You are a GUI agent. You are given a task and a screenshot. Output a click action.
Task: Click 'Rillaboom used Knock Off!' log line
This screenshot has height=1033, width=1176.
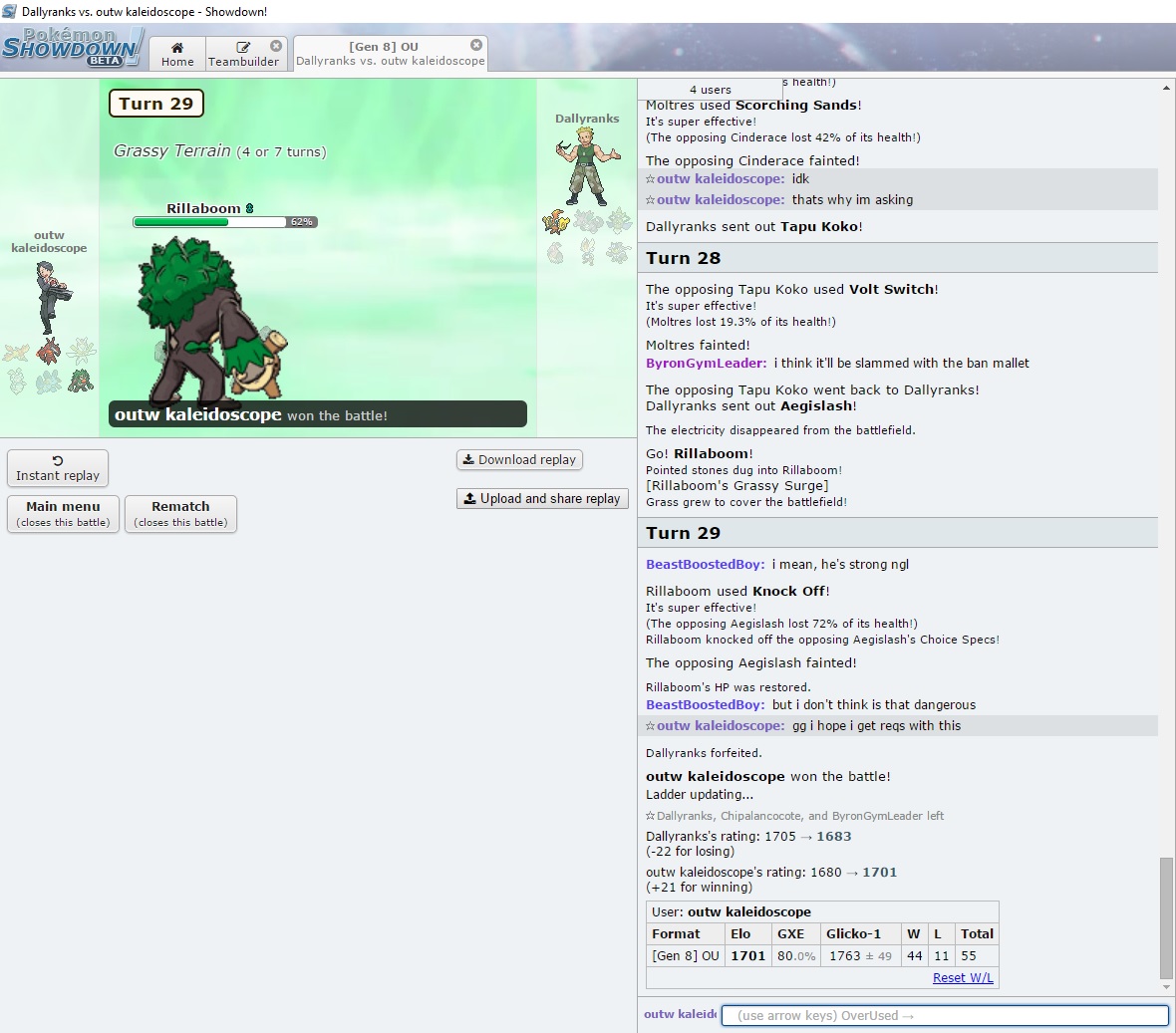[x=737, y=591]
